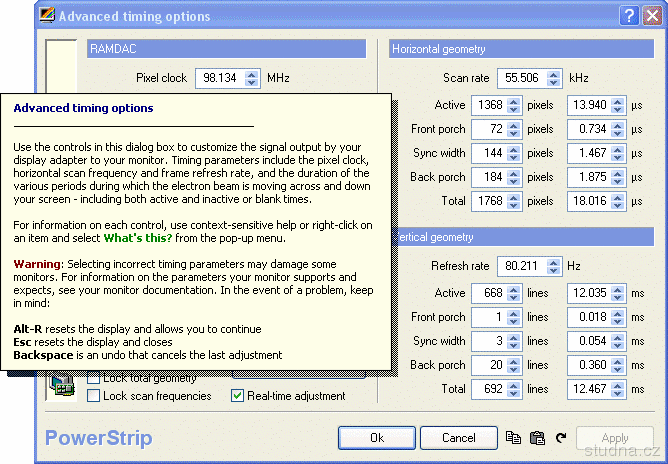Viewport: 668px width, 464px height.
Task: Click the copy timings to clipboard icon
Action: tap(513, 438)
